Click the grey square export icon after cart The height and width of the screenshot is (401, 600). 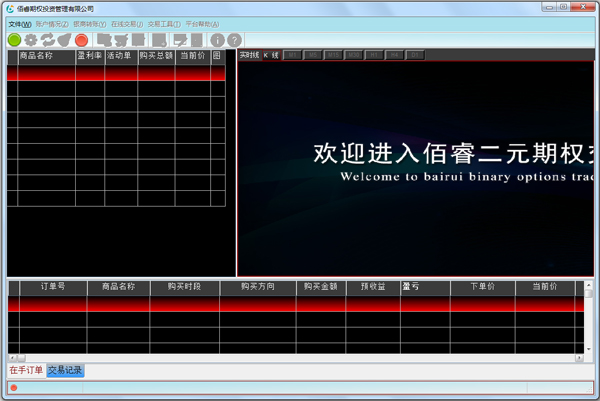pyautogui.click(x=139, y=40)
